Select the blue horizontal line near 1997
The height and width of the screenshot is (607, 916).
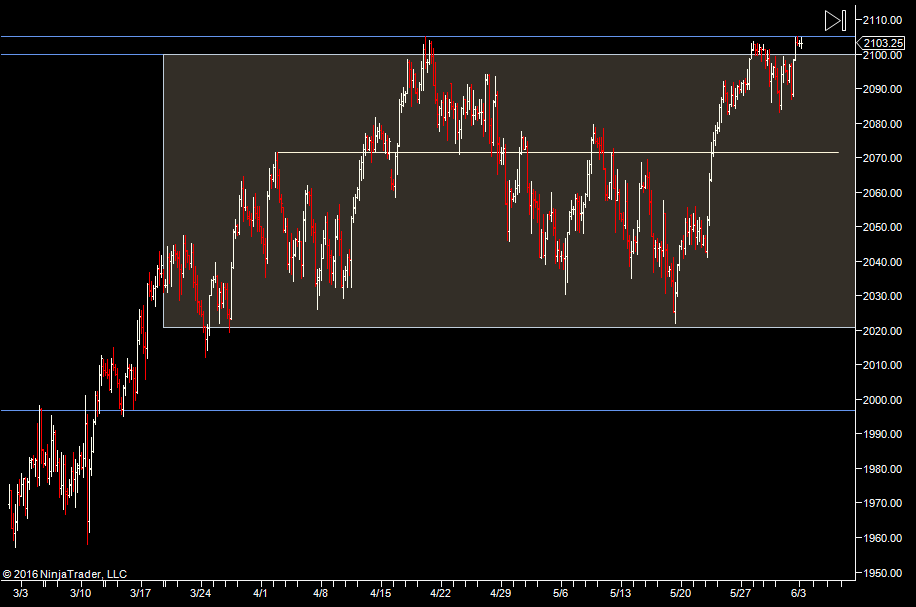coord(400,410)
